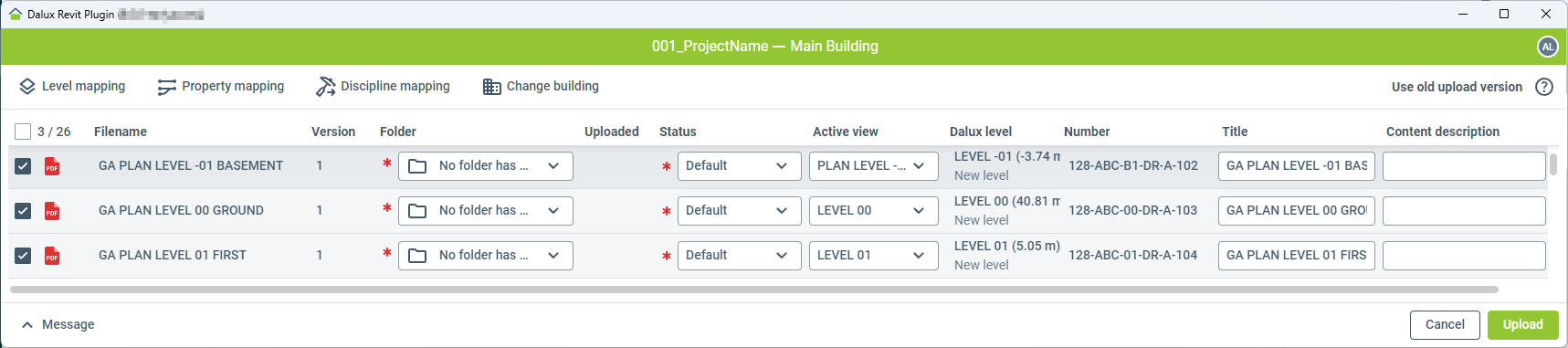The width and height of the screenshot is (1568, 348).
Task: Sort by Filename column header
Action: click(x=121, y=132)
